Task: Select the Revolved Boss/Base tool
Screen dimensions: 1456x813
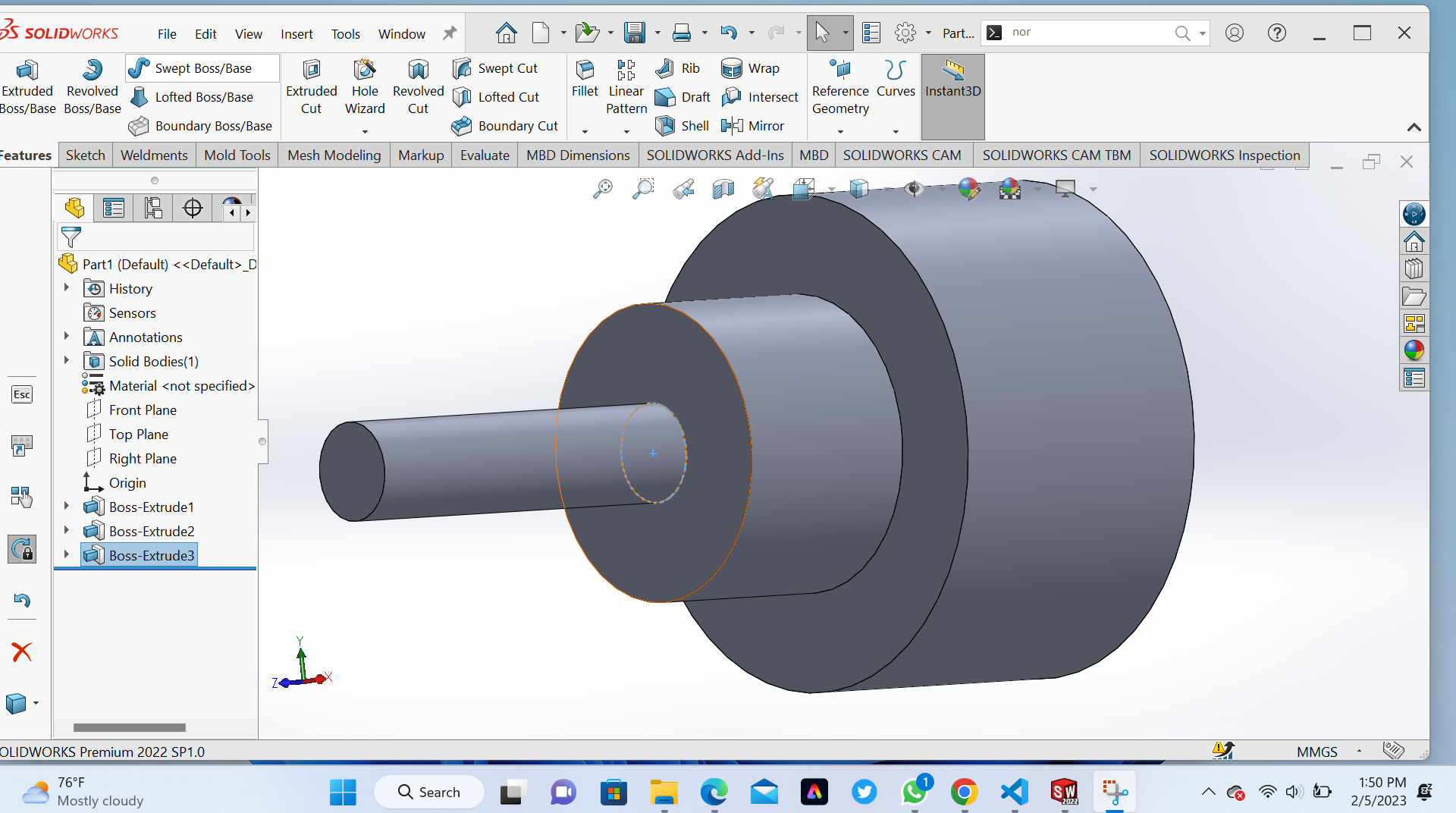Action: click(x=93, y=87)
